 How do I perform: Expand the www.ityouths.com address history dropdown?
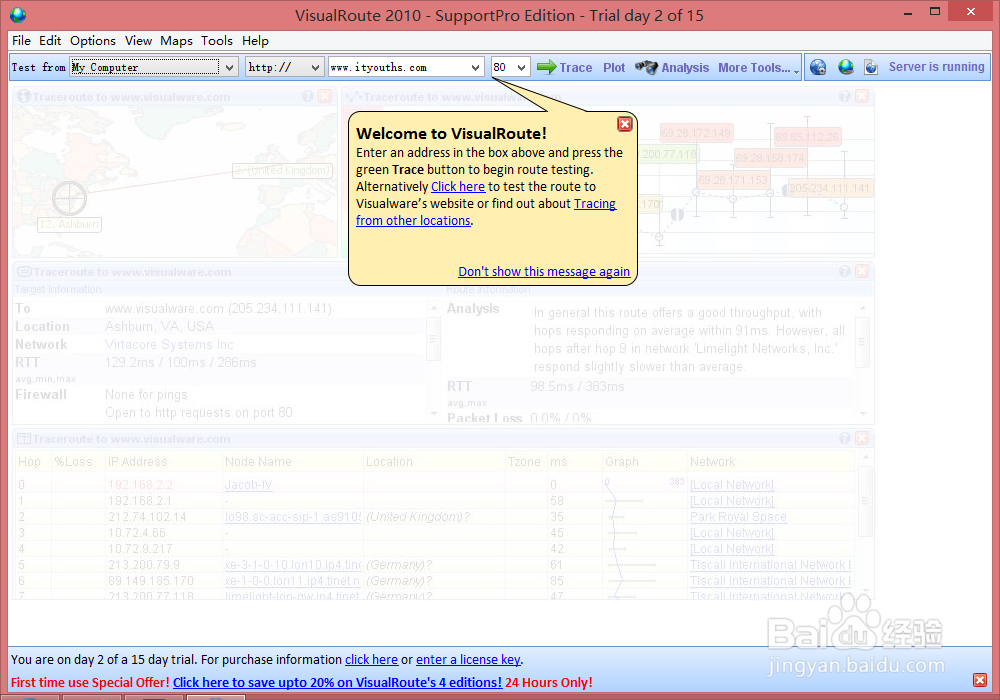tap(475, 67)
